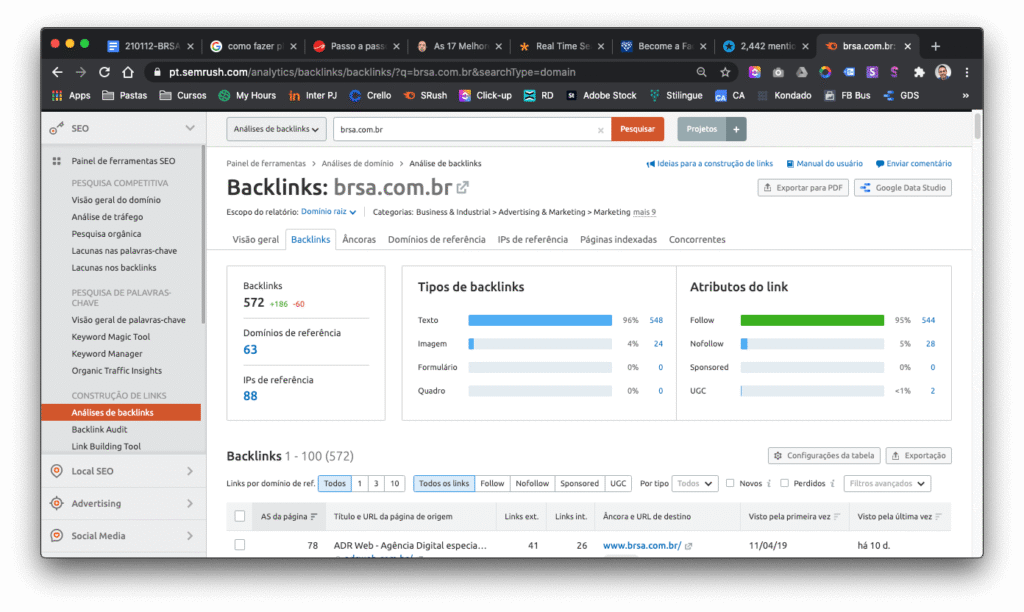Check the row checkbox for ADR Web

[x=240, y=545]
